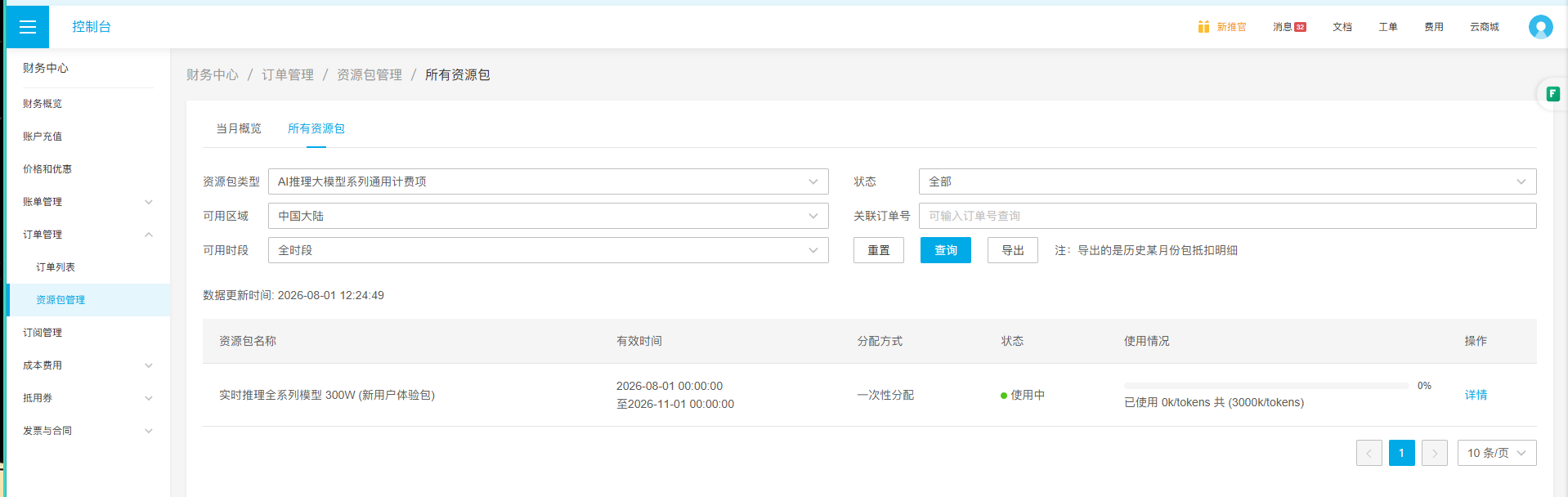Open 工单 in top navigation
Image resolution: width=1568 pixels, height=497 pixels.
tap(1388, 27)
